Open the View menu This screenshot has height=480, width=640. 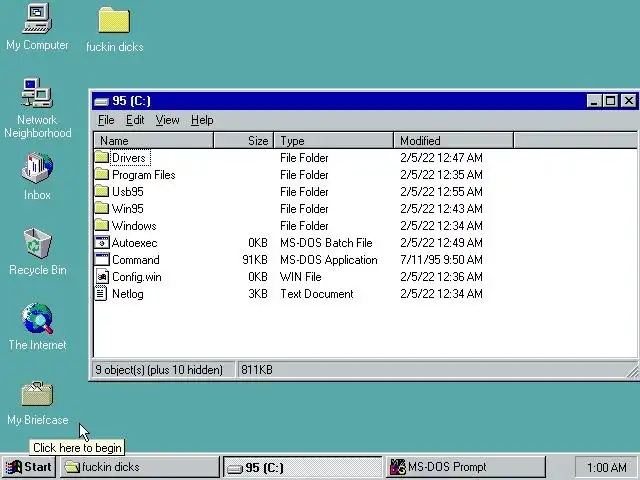click(167, 120)
